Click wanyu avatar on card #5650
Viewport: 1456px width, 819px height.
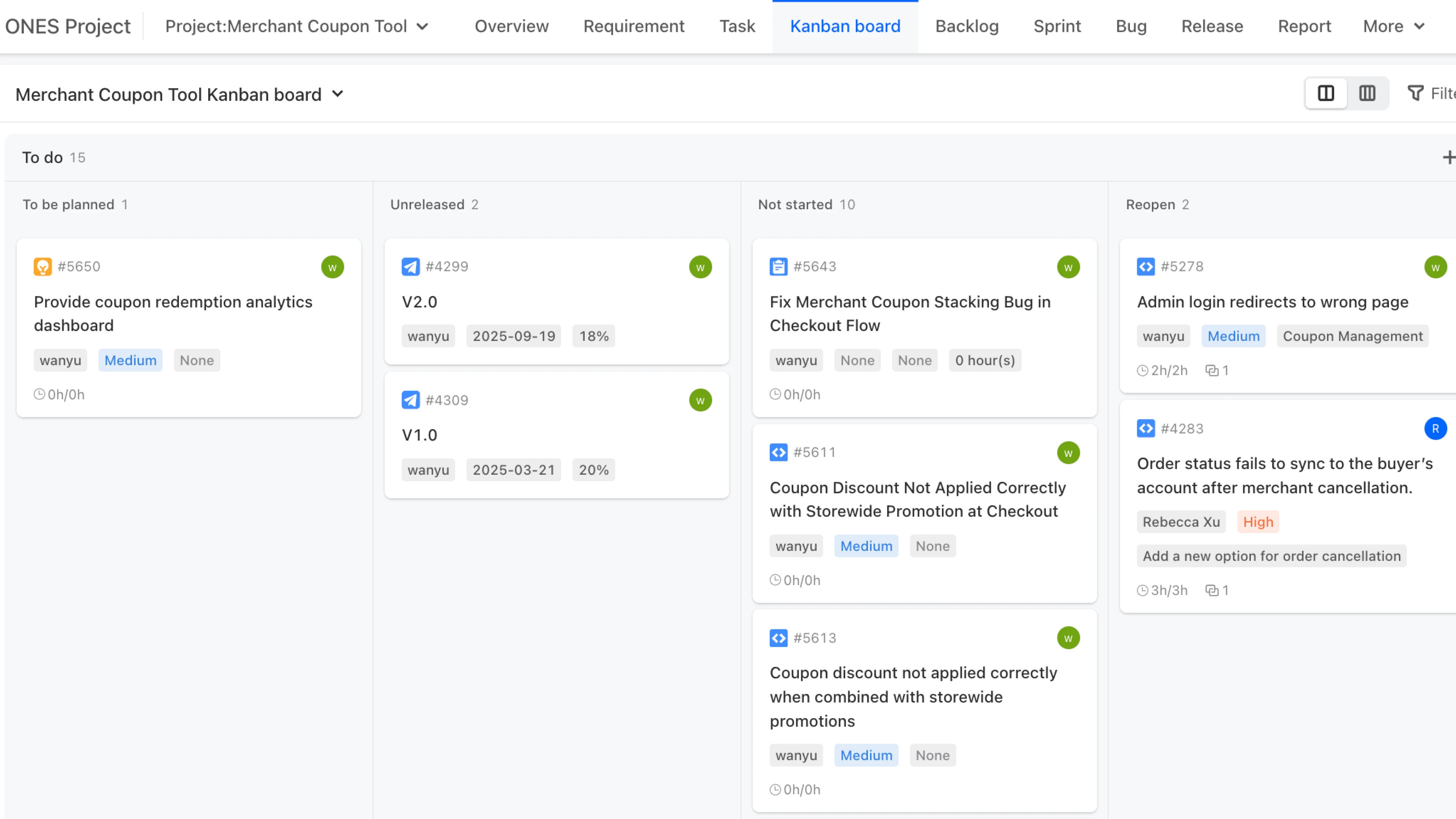333,267
